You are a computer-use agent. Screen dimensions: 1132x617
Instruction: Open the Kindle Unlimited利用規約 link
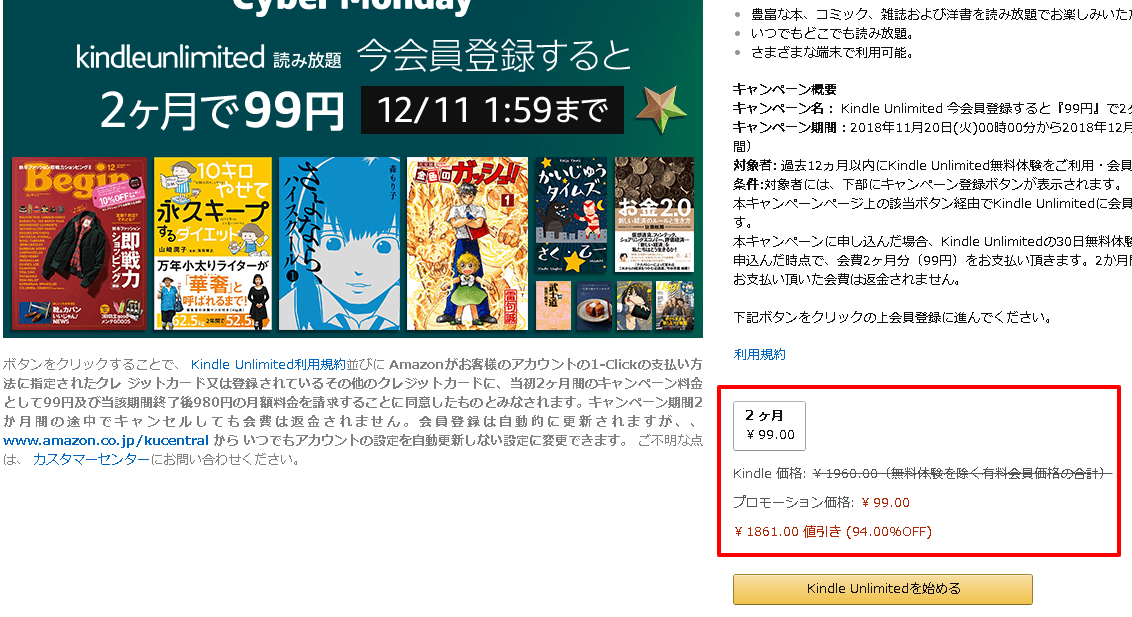268,364
